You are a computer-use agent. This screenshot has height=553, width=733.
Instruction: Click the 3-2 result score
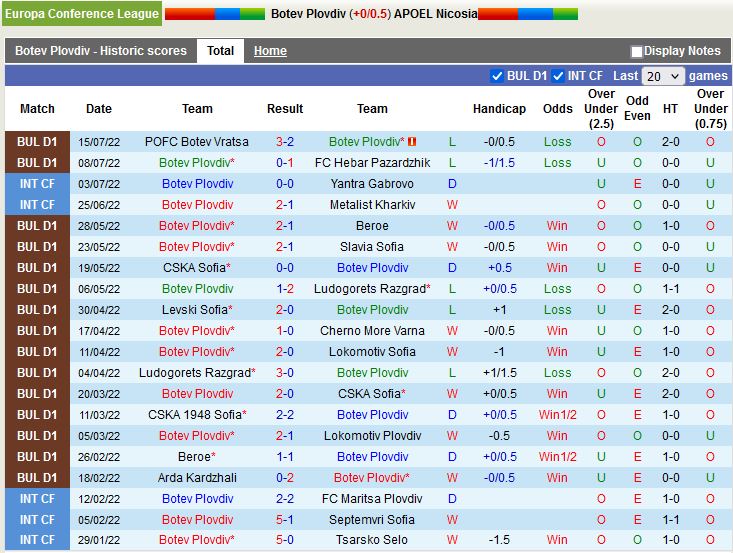coord(285,142)
